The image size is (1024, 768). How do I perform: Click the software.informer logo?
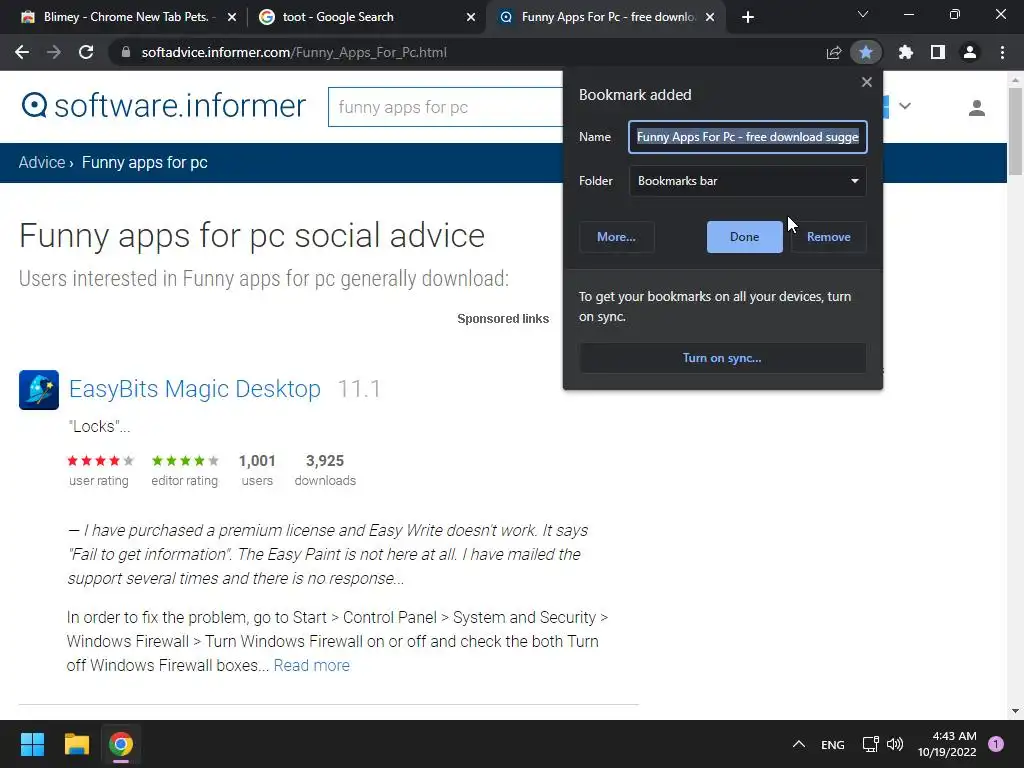coord(163,106)
